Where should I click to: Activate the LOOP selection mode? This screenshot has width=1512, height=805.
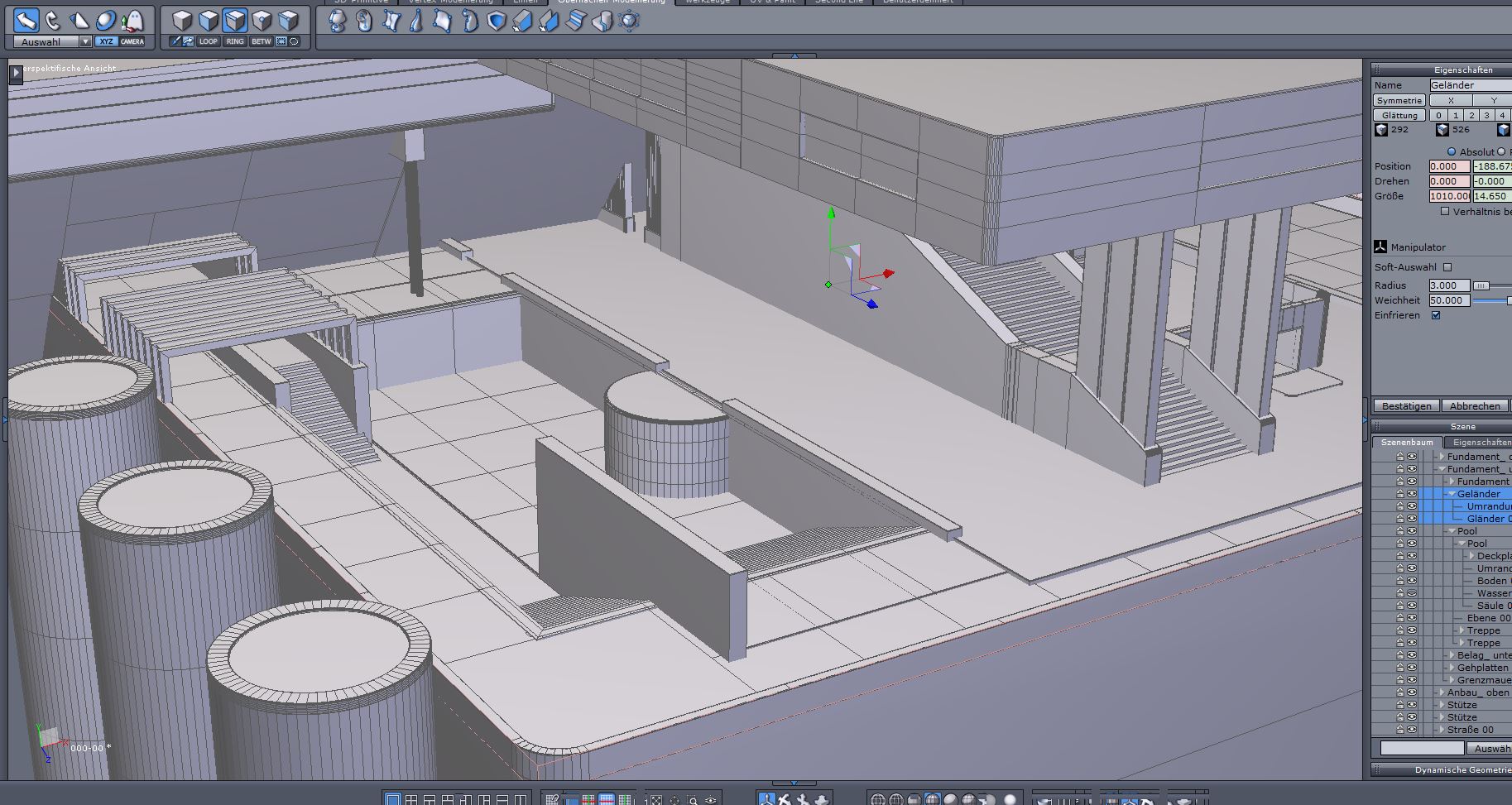click(208, 41)
